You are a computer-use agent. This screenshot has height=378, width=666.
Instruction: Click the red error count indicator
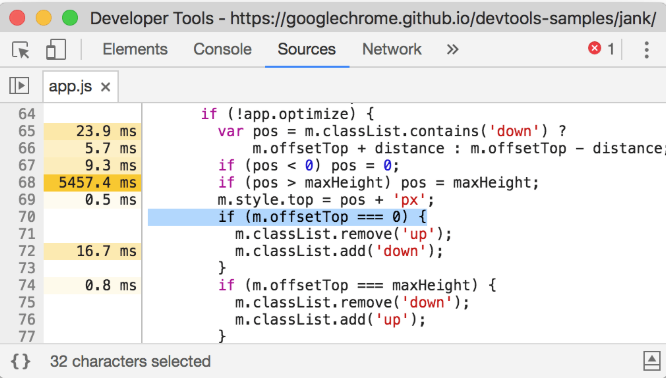pos(601,49)
